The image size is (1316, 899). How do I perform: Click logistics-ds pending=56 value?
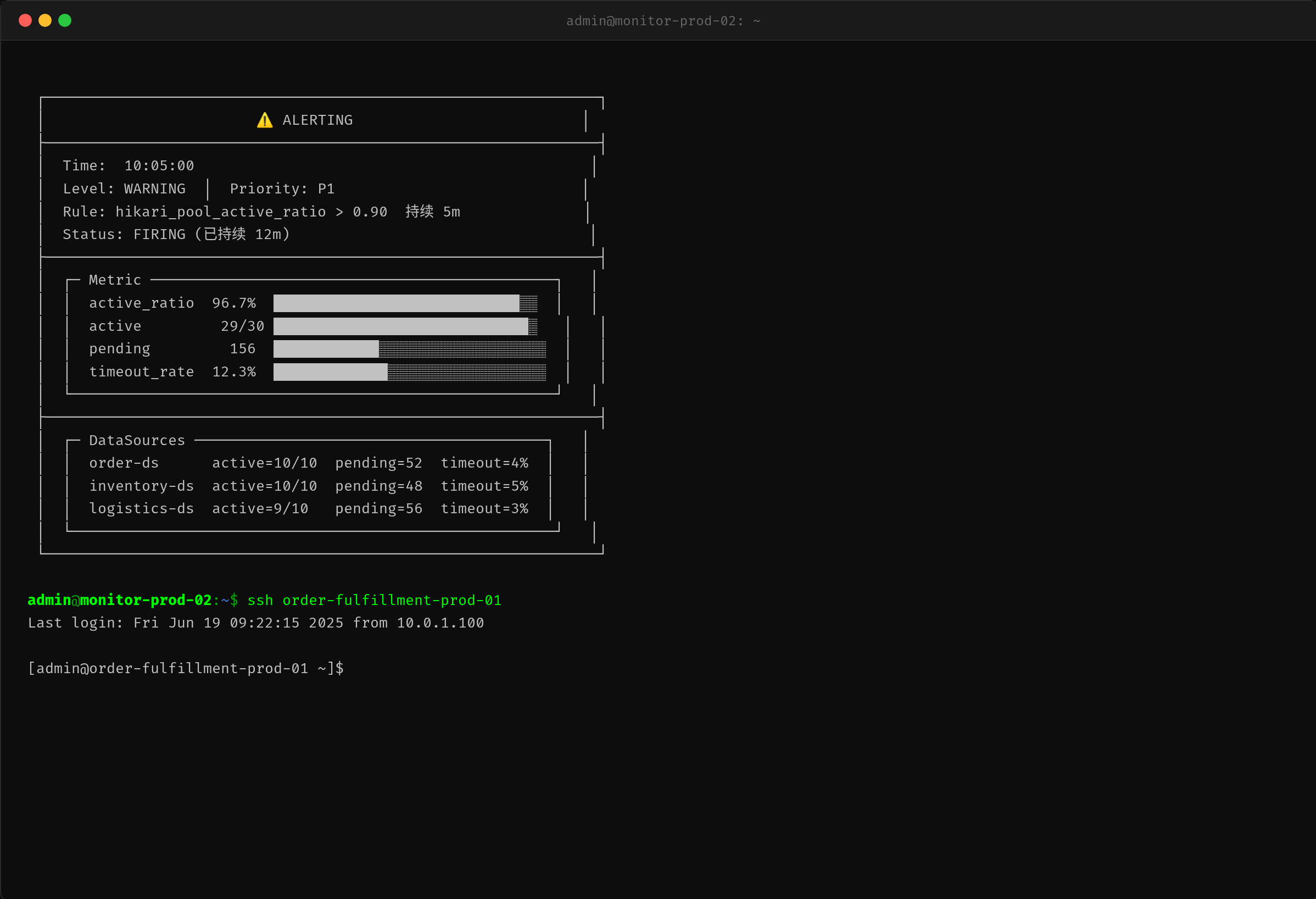pyautogui.click(x=379, y=509)
